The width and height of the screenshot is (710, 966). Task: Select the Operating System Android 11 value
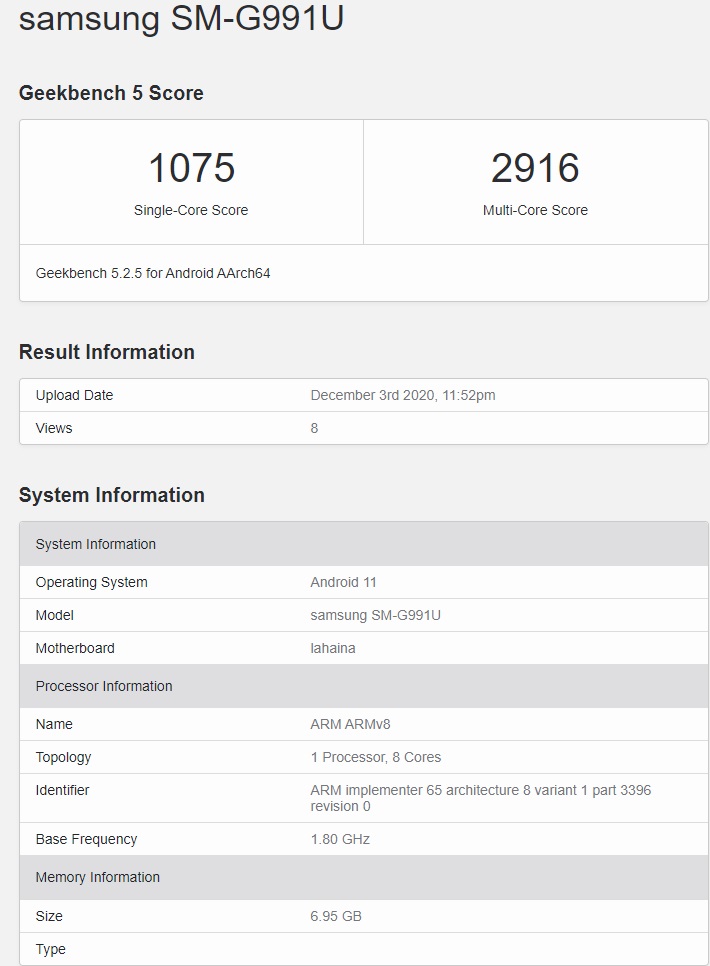point(344,582)
